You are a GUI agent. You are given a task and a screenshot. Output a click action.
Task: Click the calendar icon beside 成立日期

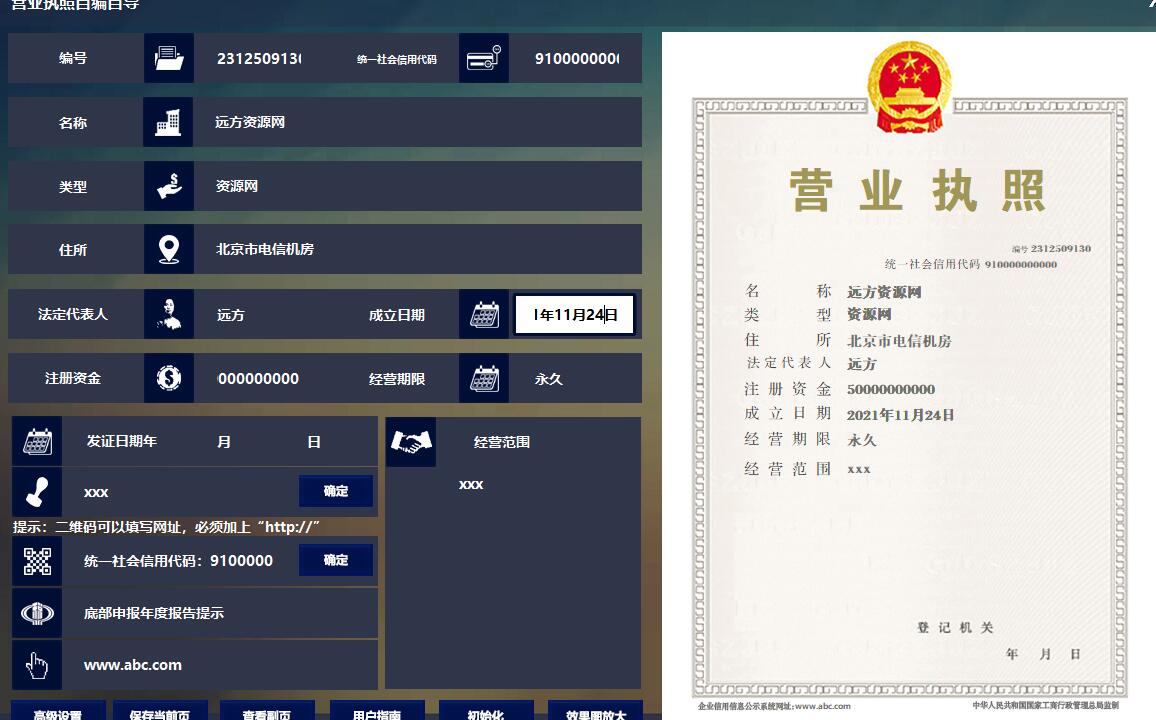(x=484, y=314)
